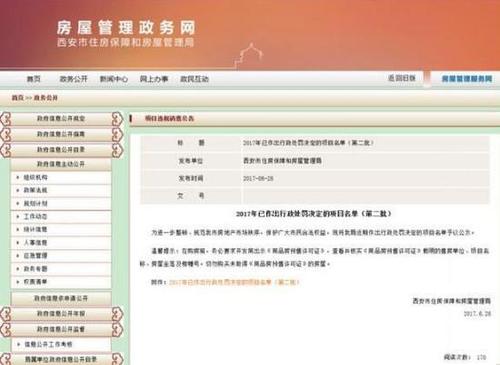Screen dimensions: 500x365
Task: Go to 新闻中心 in the nav bar
Action: point(114,79)
